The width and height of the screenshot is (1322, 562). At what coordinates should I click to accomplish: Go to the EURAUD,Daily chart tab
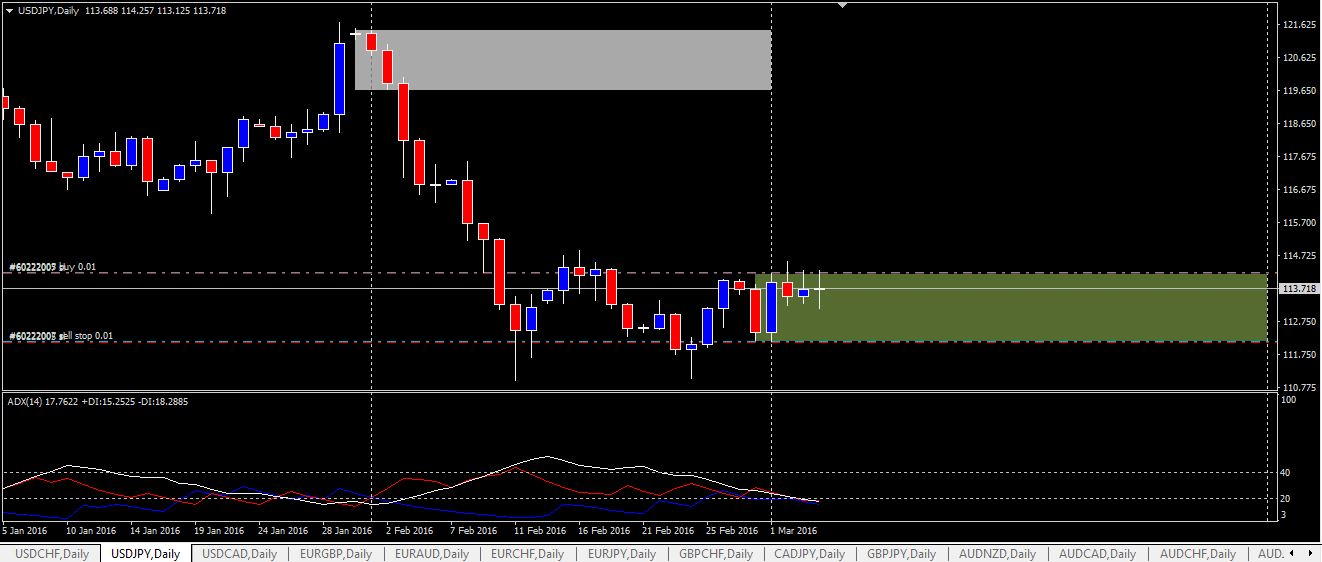click(x=431, y=554)
